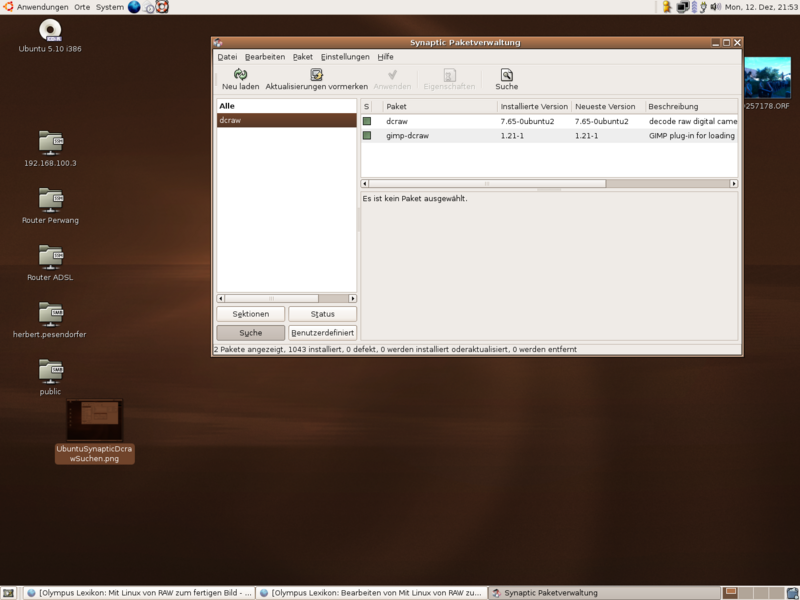Toggle the gimp-dcraw package status checkbox

[369, 135]
